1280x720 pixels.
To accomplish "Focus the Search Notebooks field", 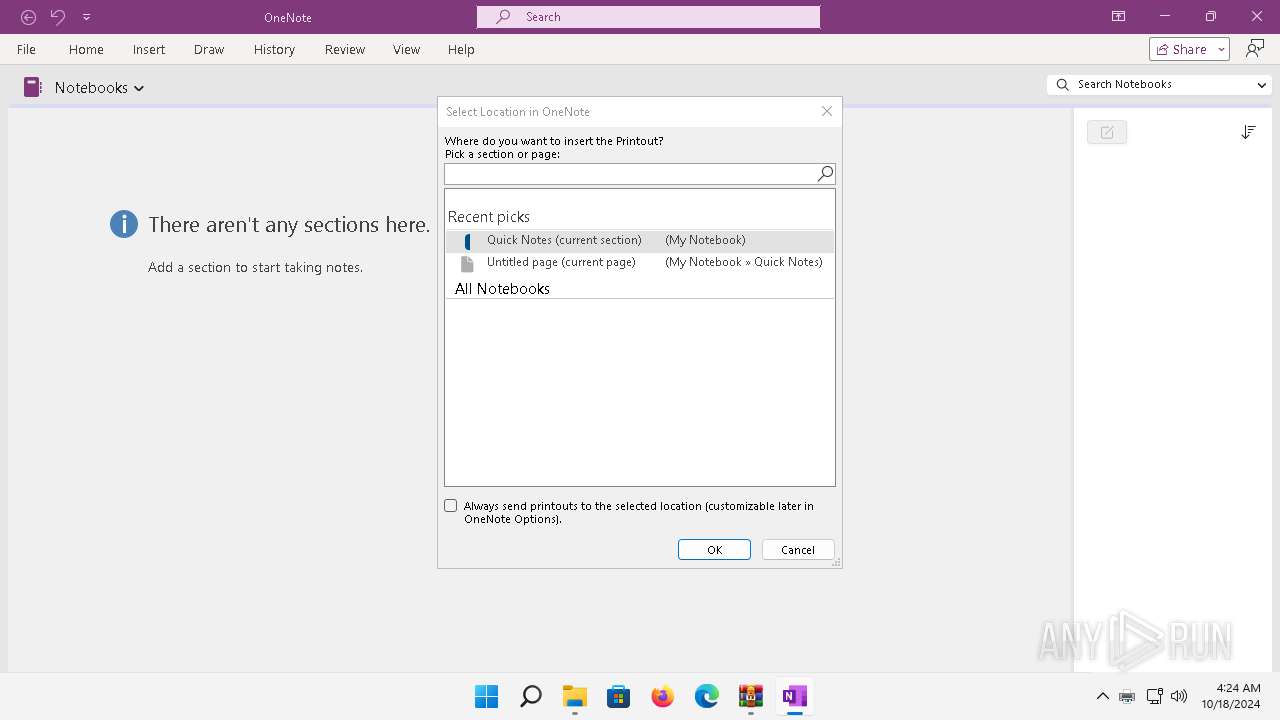I will 1160,85.
